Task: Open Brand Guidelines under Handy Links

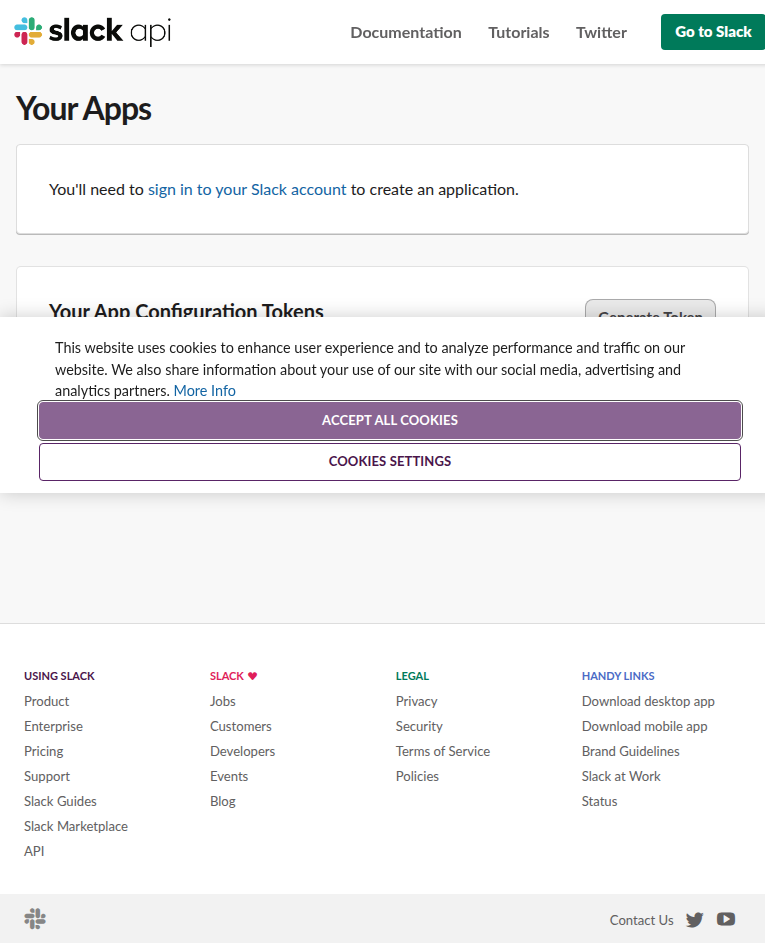Action: click(630, 751)
